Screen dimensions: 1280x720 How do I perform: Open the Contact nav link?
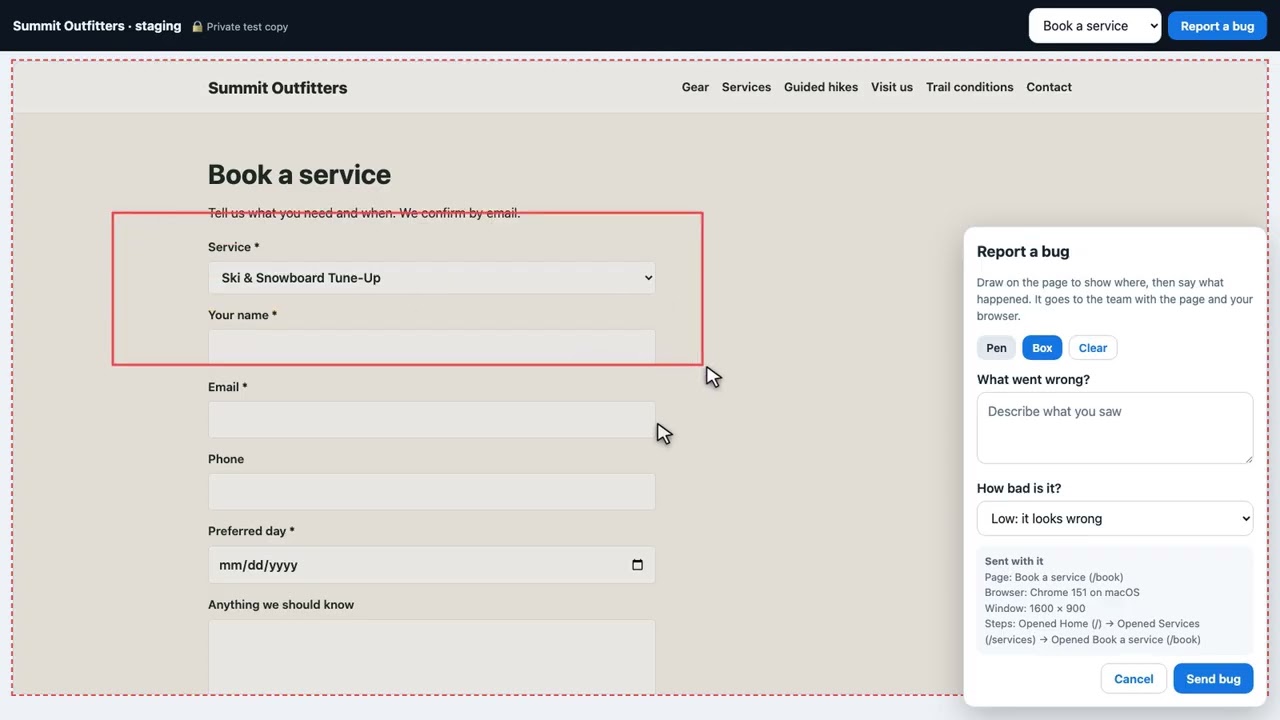coord(1049,87)
